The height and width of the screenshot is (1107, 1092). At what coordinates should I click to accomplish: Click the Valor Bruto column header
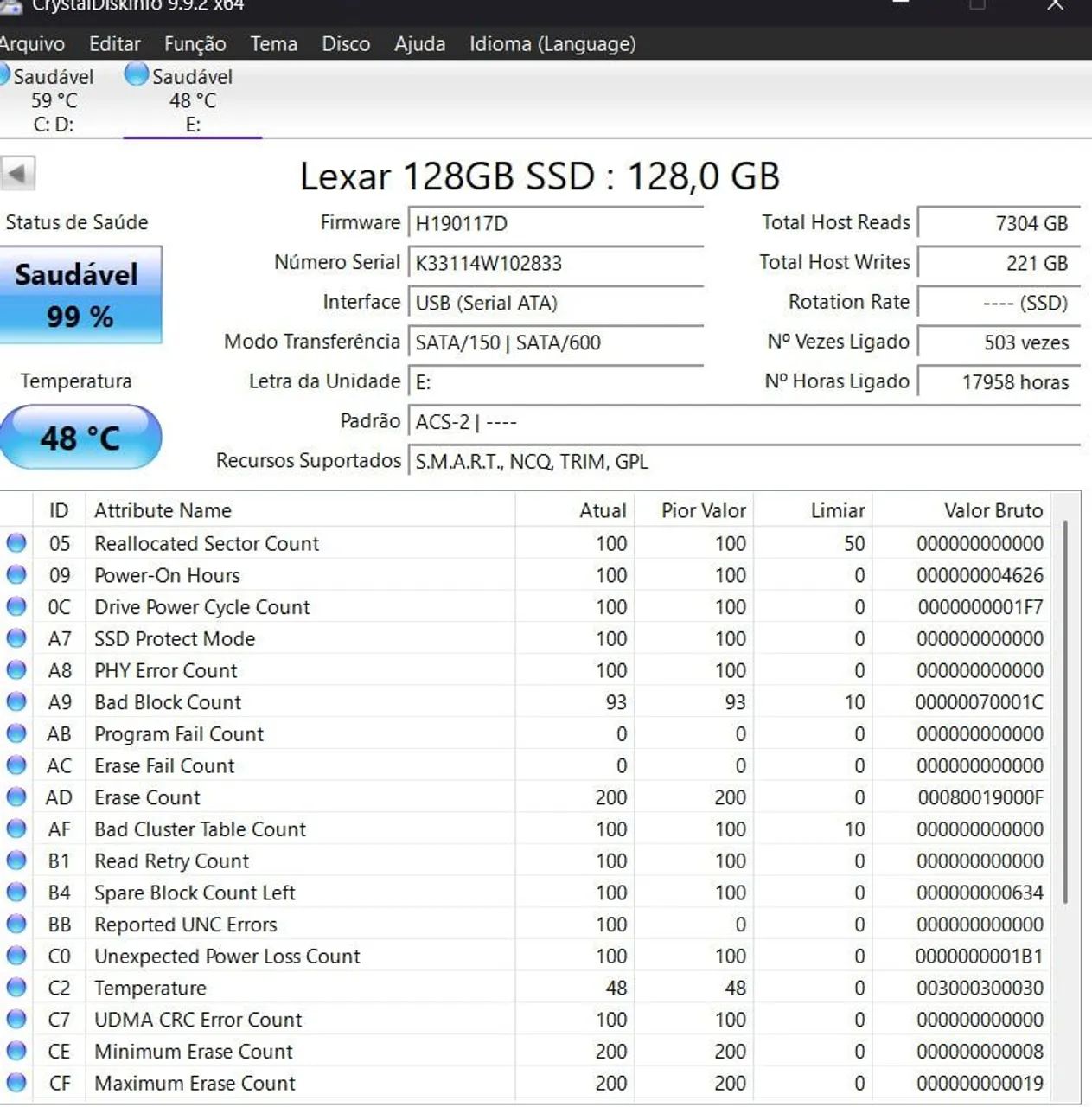click(962, 510)
